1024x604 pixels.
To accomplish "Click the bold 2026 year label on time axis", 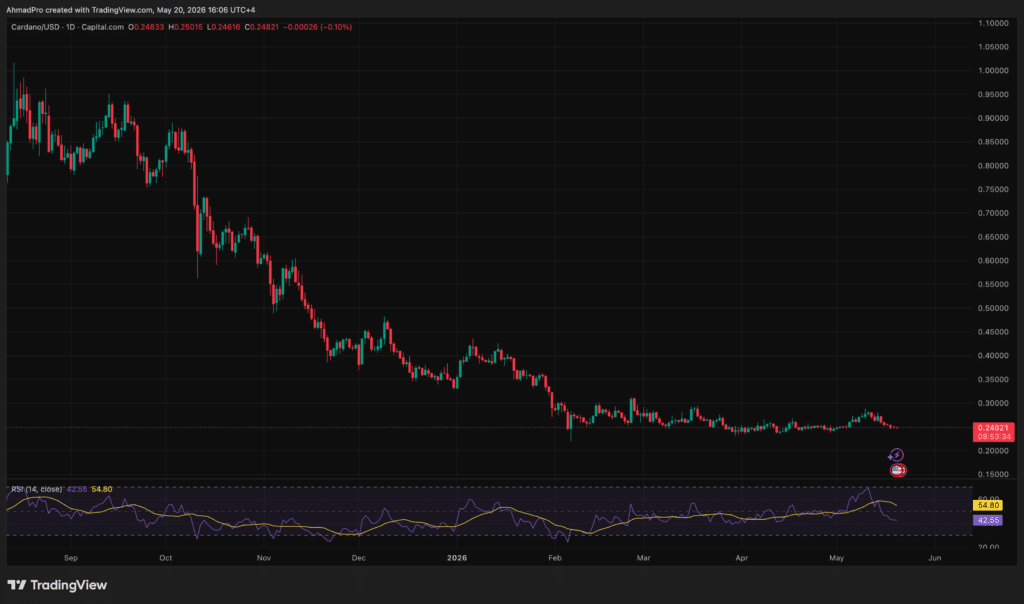I will coord(456,558).
